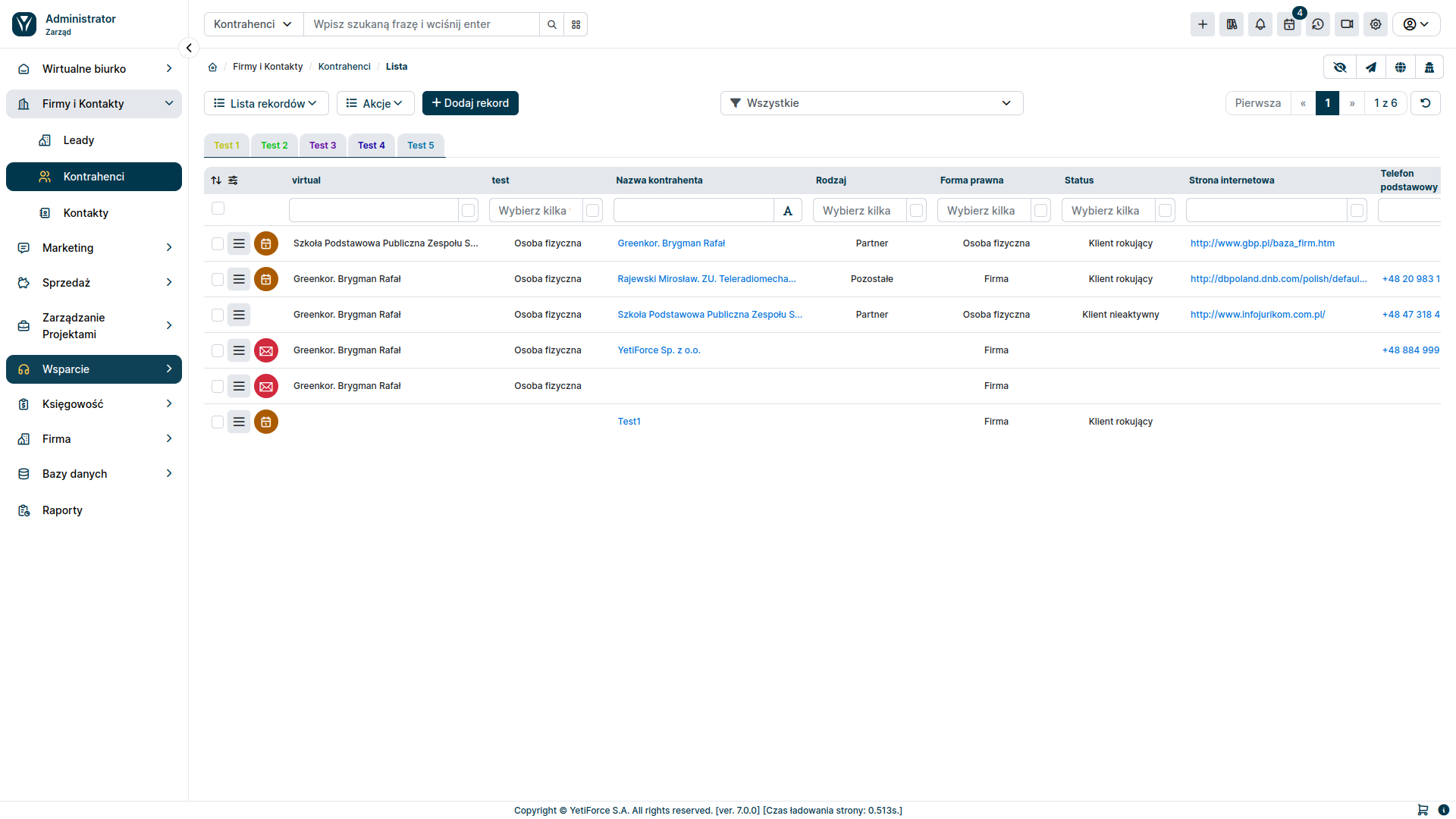The image size is (1456, 819).
Task: Click the rightmost person icon in the breadcrumb icon group
Action: click(1429, 67)
